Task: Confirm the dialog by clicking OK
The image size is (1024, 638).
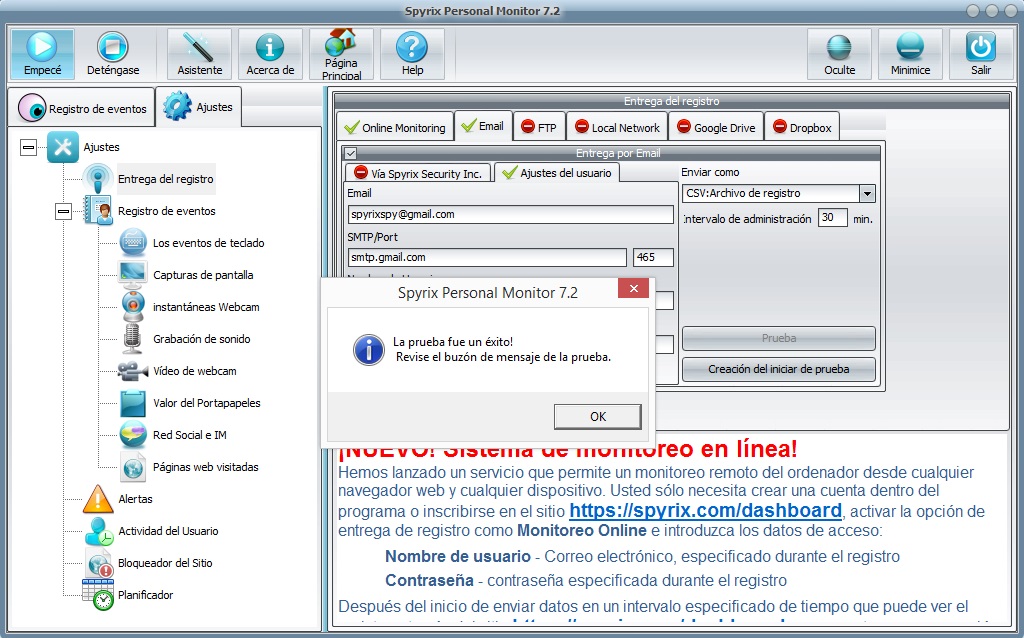Action: pyautogui.click(x=598, y=417)
